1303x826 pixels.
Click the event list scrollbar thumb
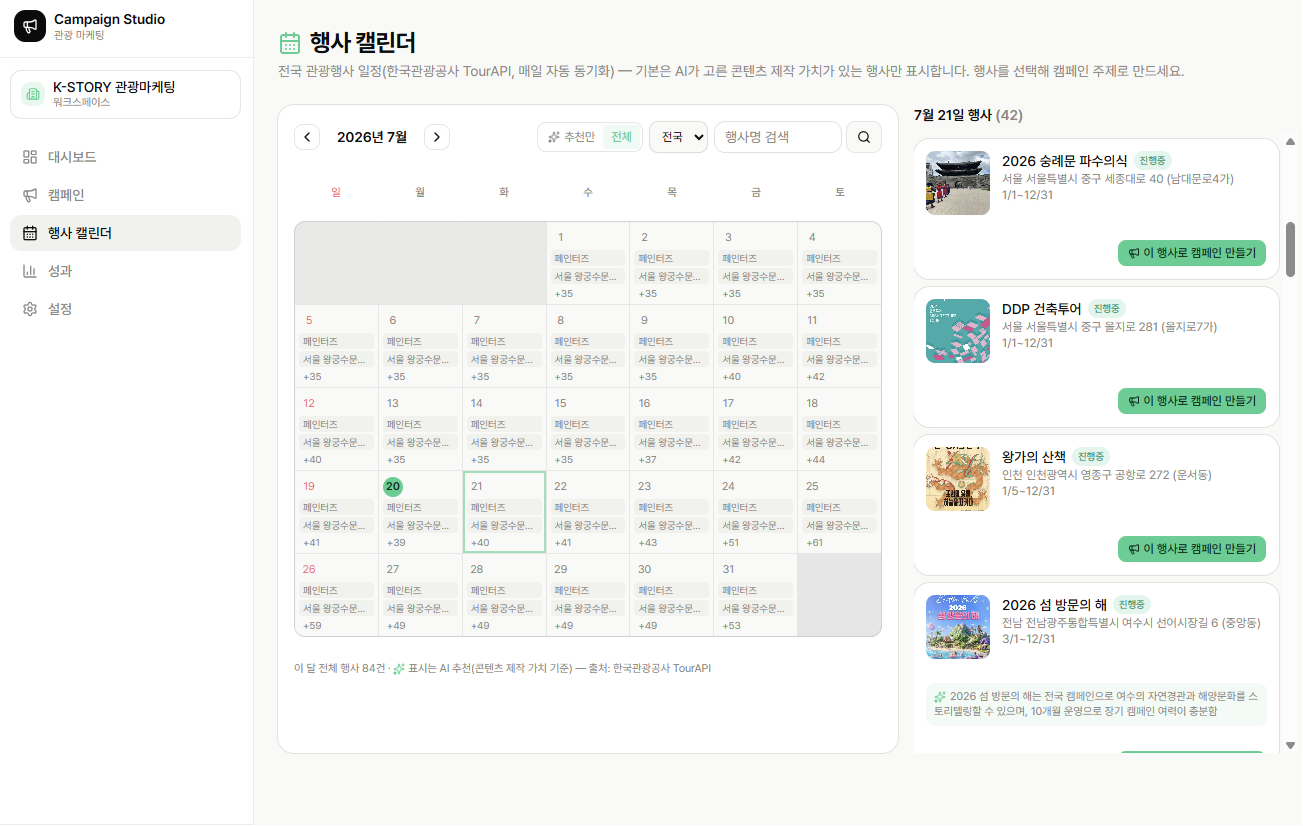(1290, 249)
